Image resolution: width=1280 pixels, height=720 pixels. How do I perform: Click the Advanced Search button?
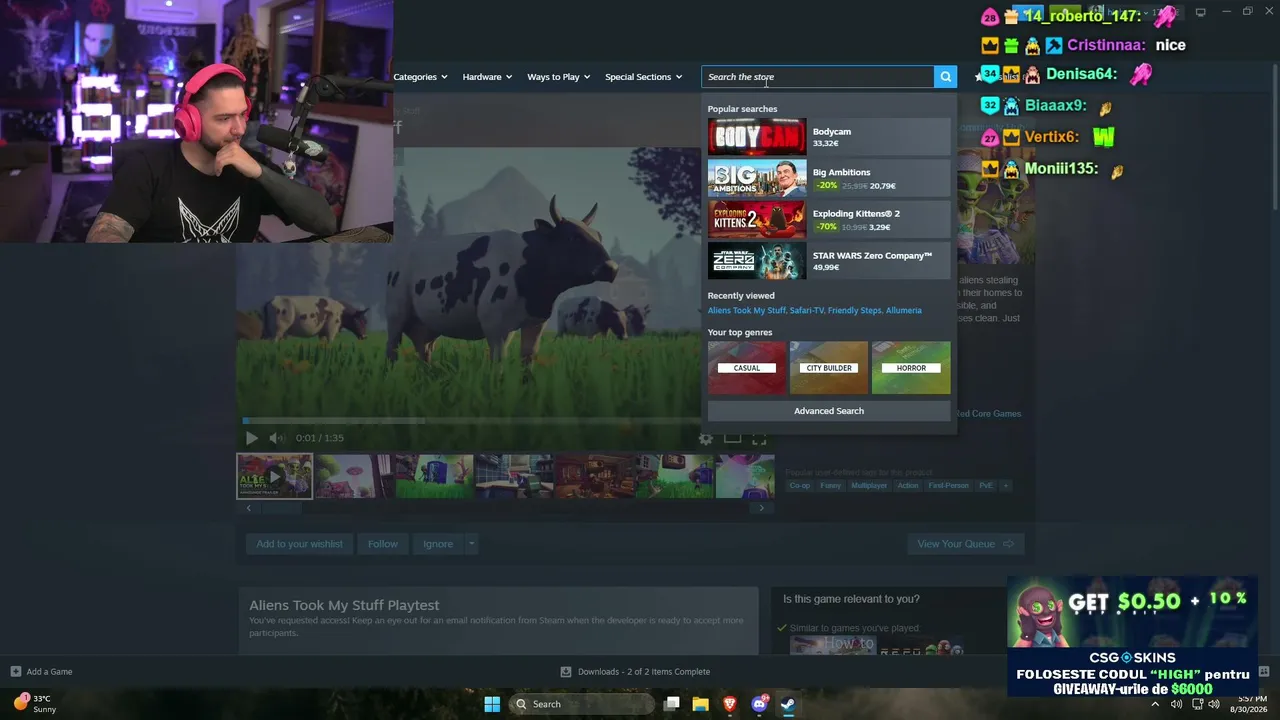(x=829, y=411)
